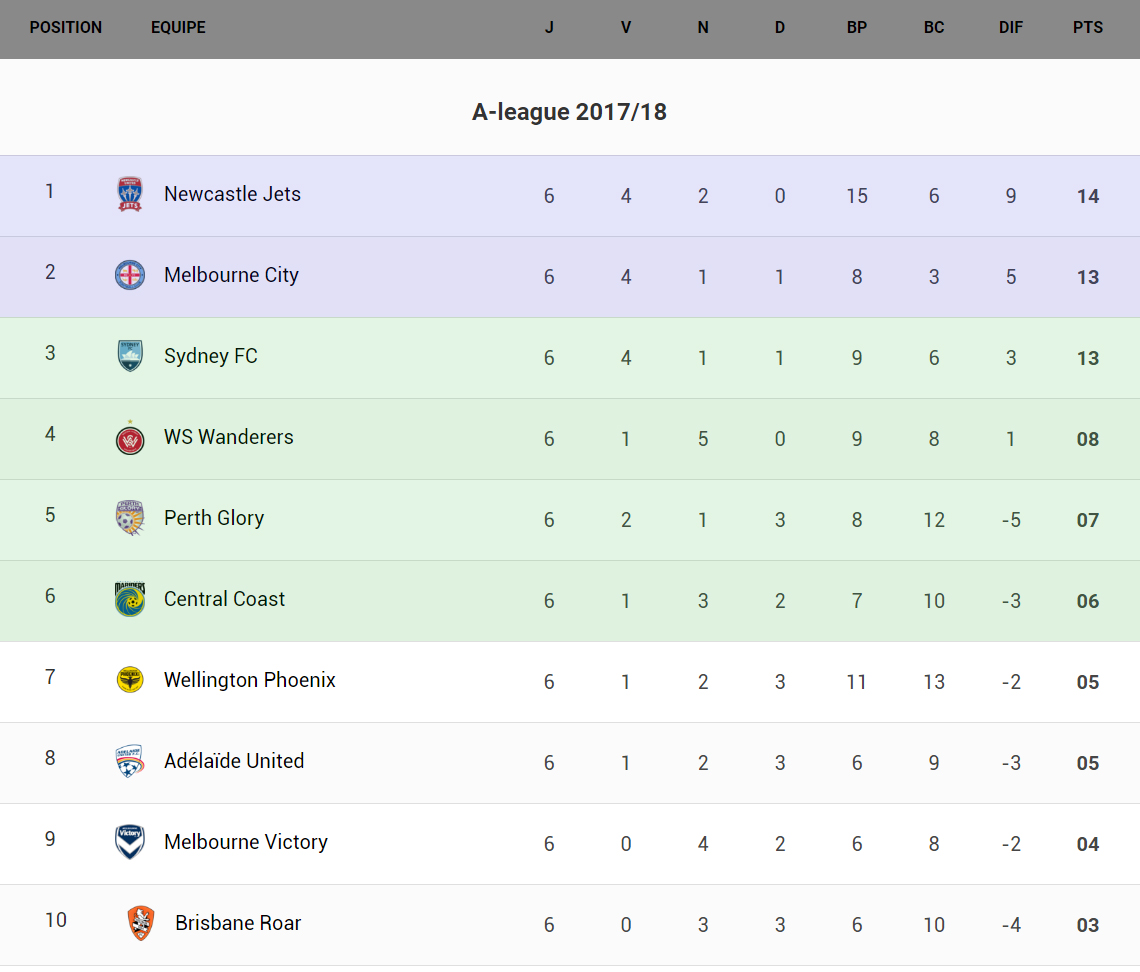This screenshot has width=1140, height=972.
Task: Click the Adélaïde United crest
Action: coord(130,761)
